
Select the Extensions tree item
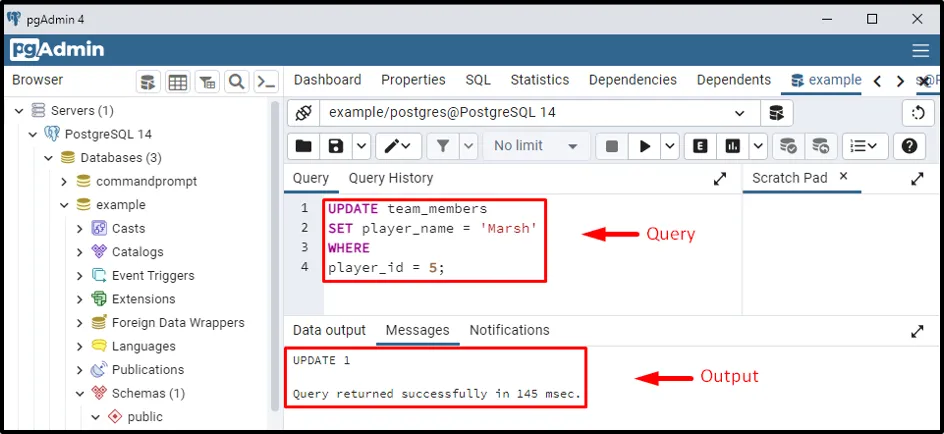pos(143,299)
